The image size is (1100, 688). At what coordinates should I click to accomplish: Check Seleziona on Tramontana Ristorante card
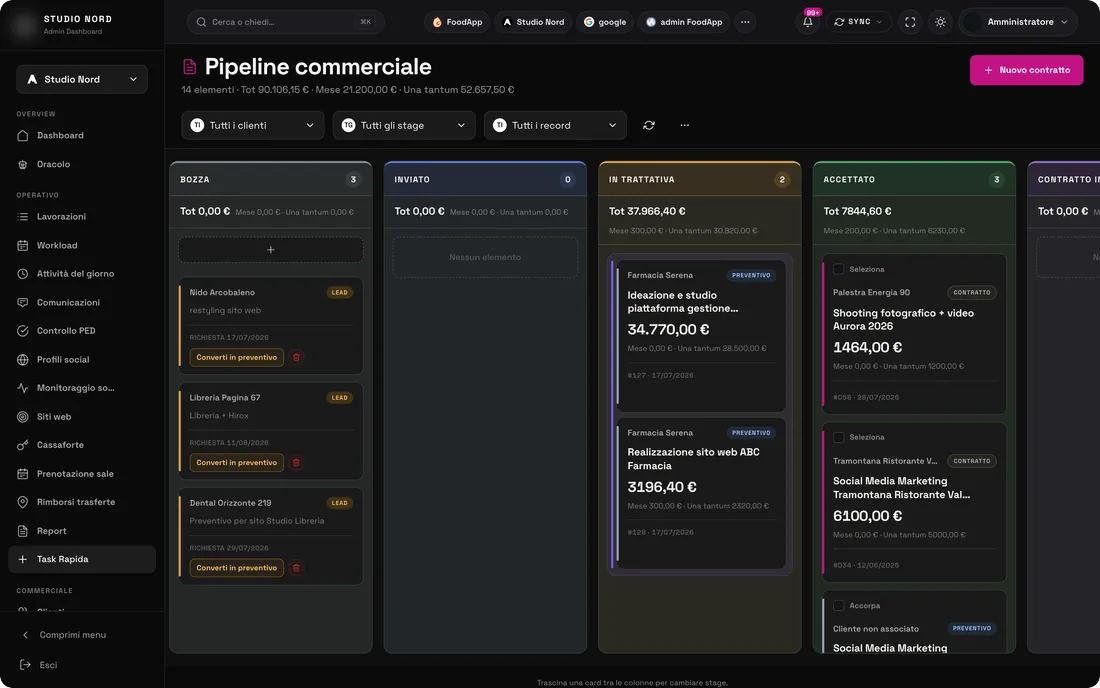point(838,438)
